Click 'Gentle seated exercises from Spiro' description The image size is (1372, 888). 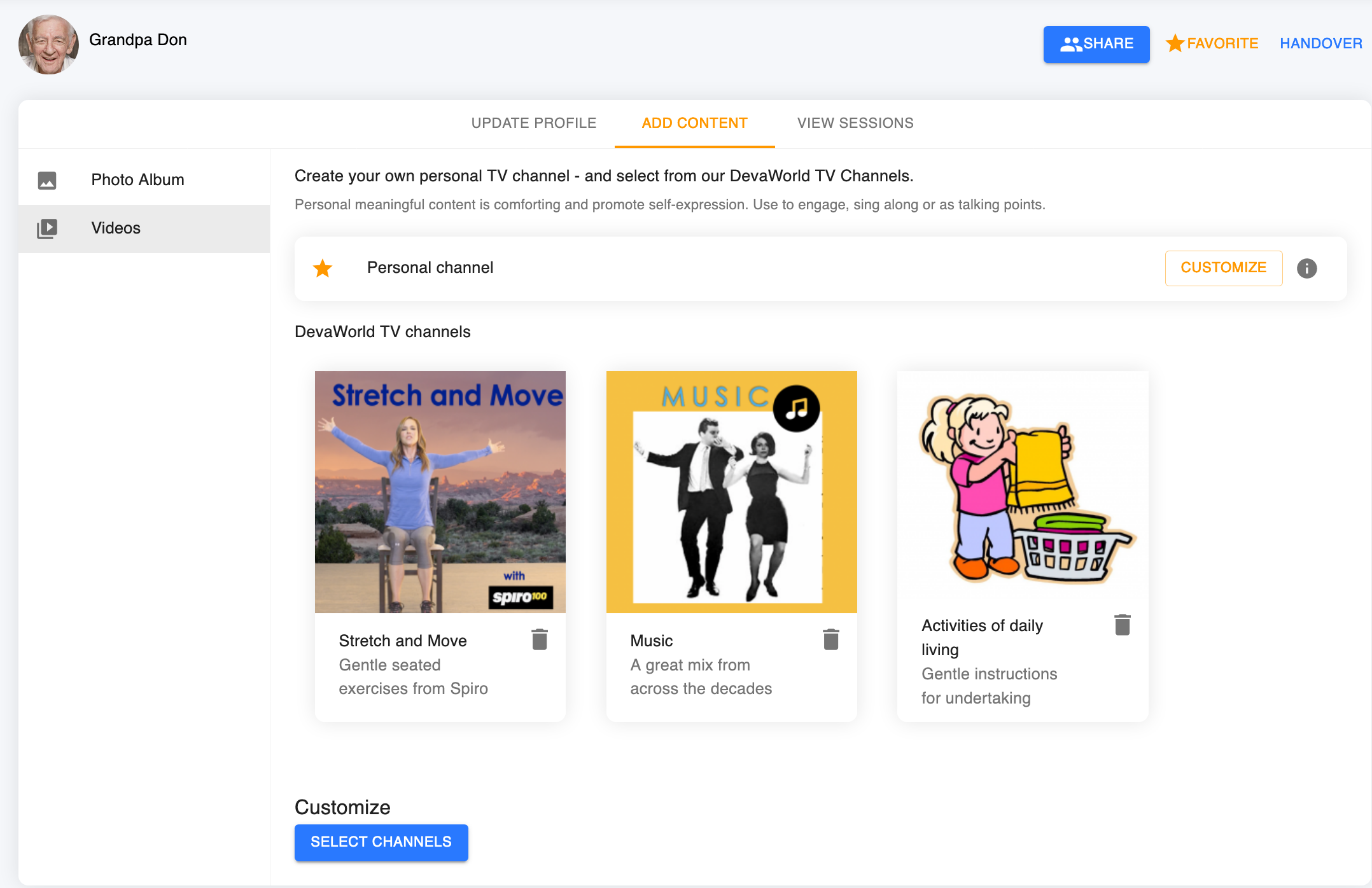414,677
